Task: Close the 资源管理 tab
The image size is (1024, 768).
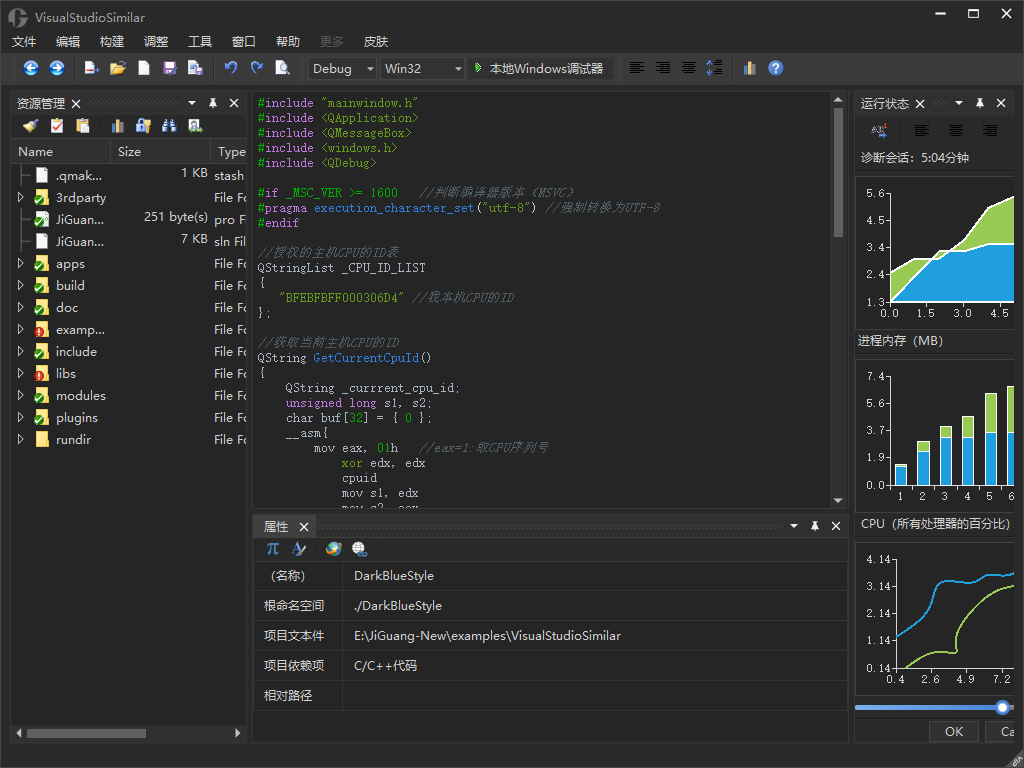Action: 76,104
